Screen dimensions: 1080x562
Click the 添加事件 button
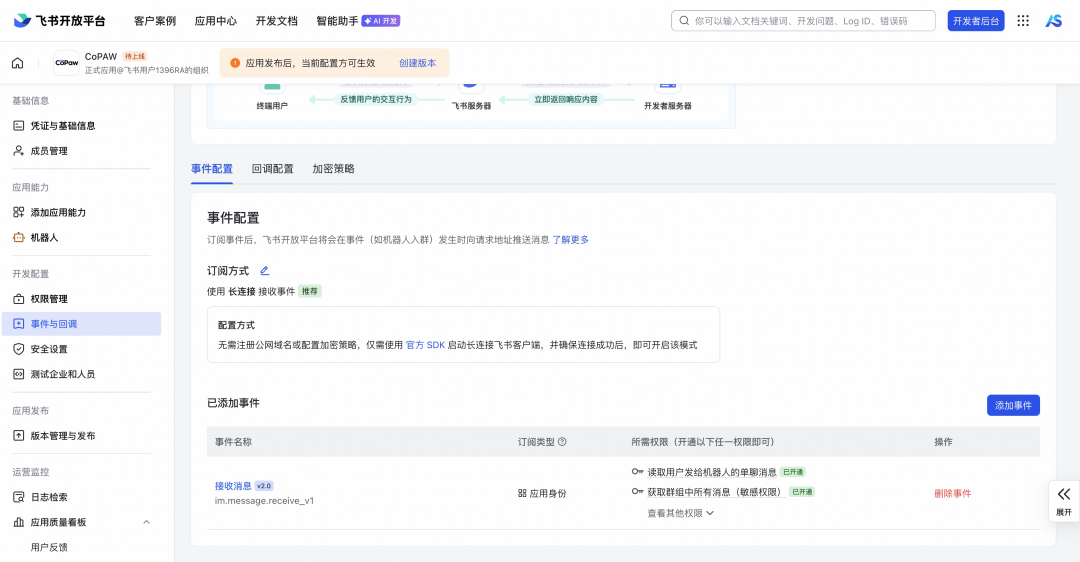coord(1013,405)
